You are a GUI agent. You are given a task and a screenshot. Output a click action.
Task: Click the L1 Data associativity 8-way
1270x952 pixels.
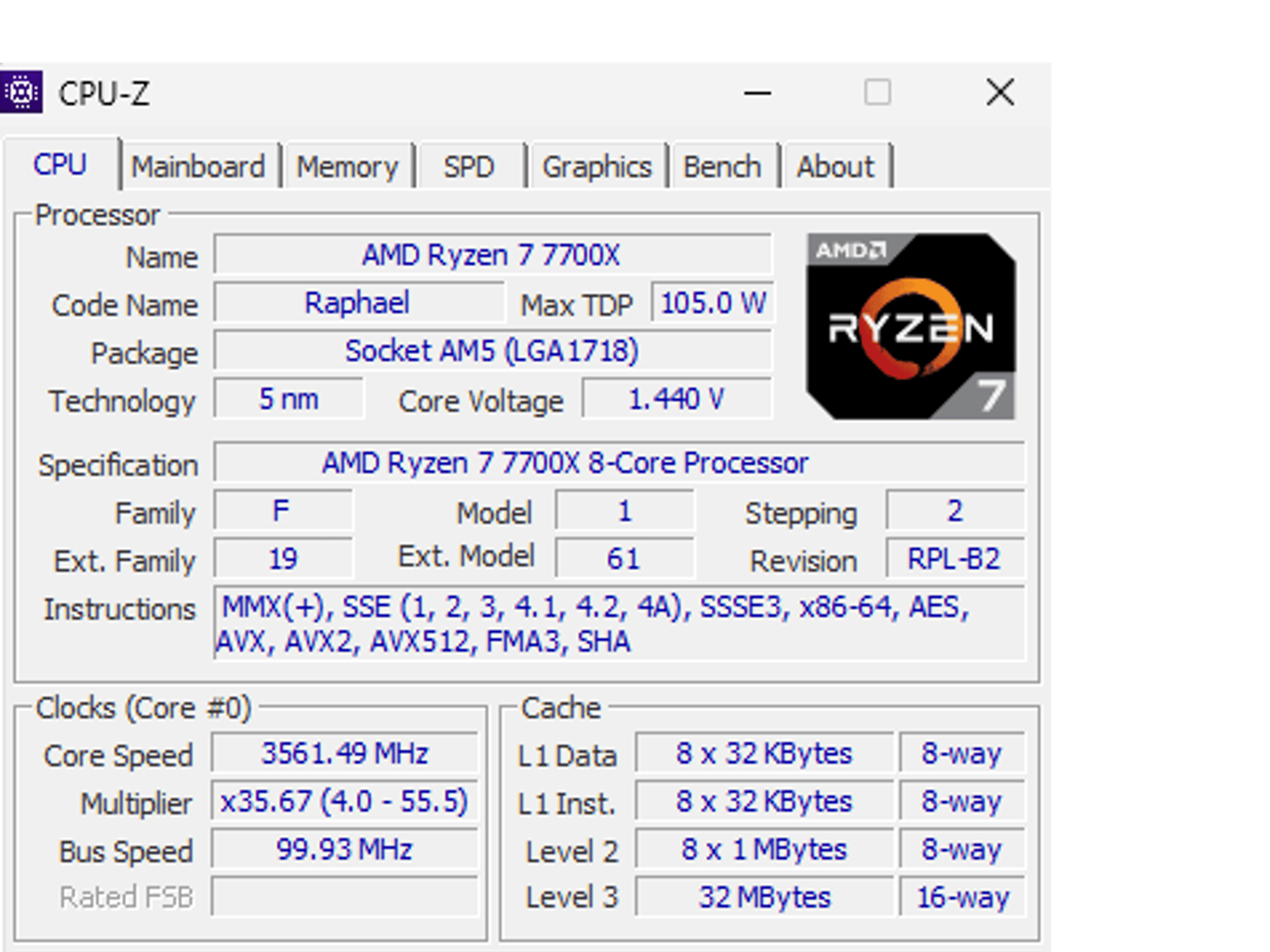click(x=962, y=754)
